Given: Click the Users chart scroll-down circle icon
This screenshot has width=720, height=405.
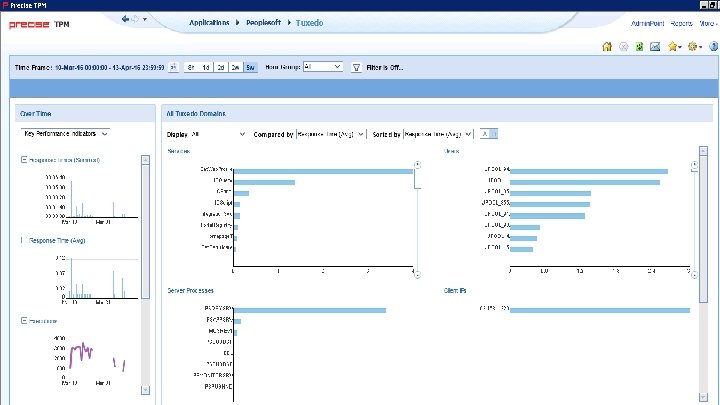Looking at the screenshot, I should [694, 275].
